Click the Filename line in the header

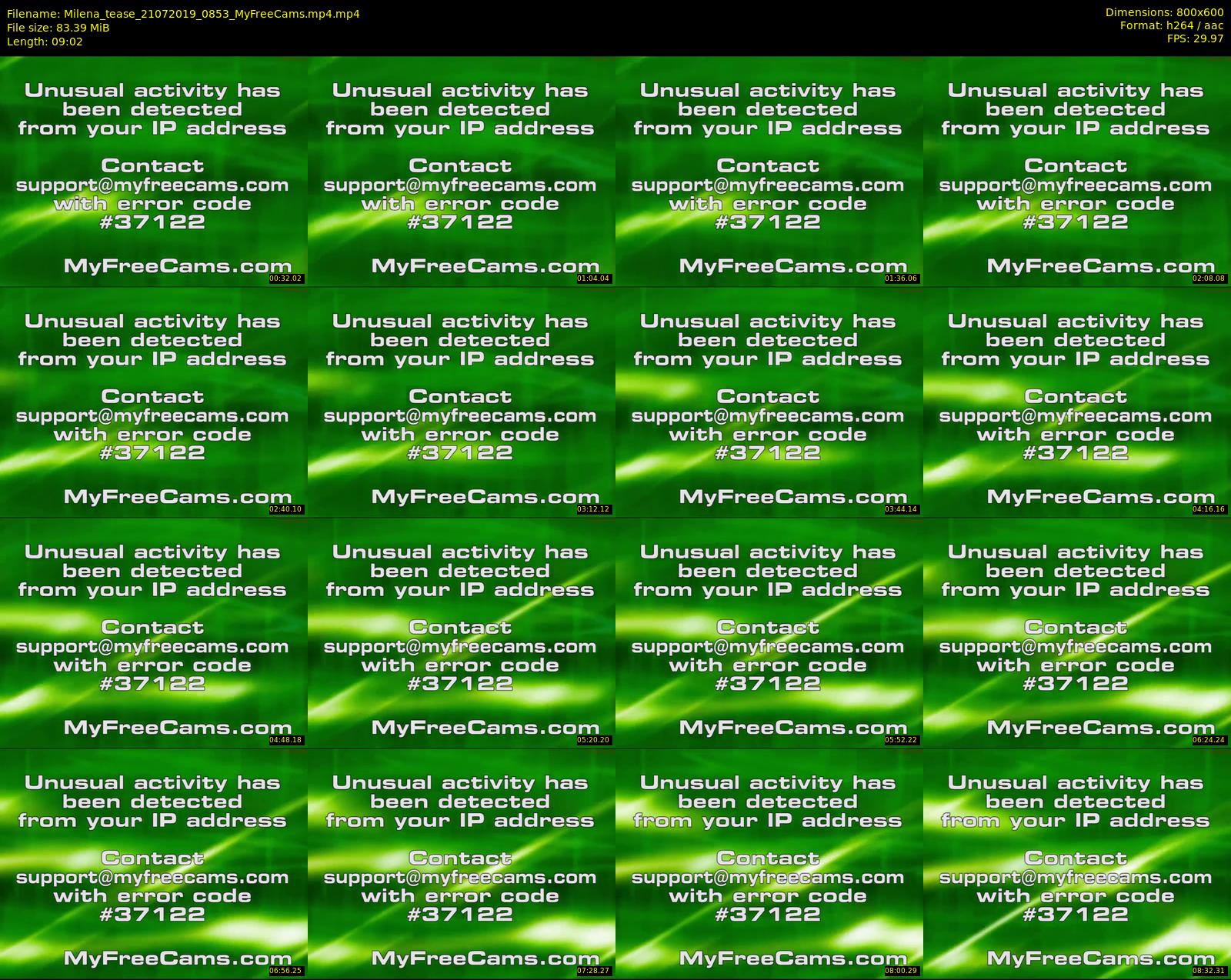tap(183, 14)
